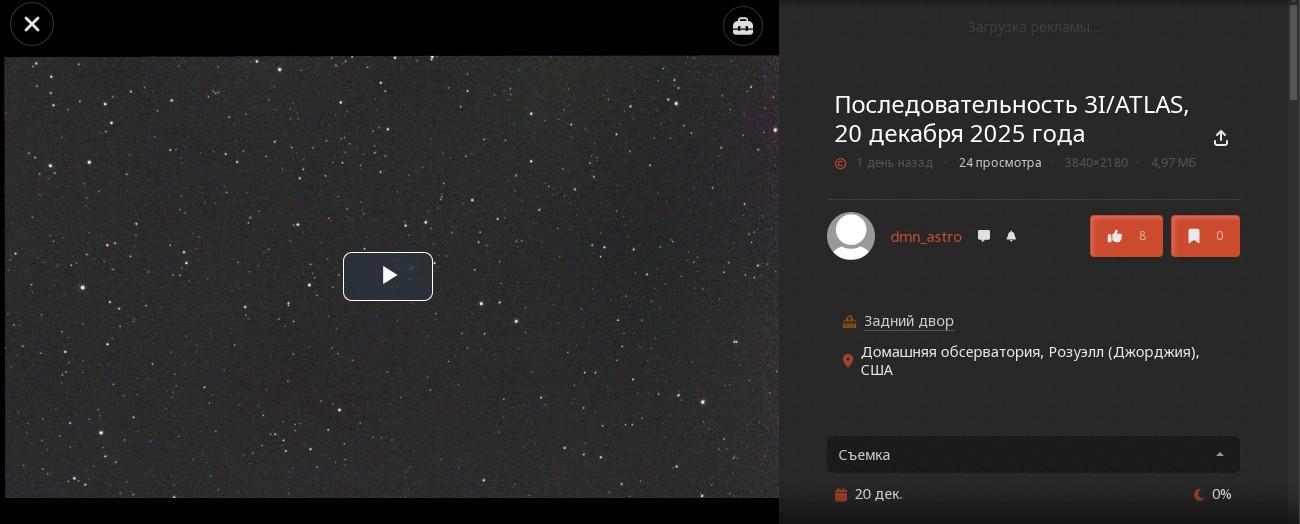Click the image title heading text
Image resolution: width=1300 pixels, height=524 pixels.
coord(1011,119)
